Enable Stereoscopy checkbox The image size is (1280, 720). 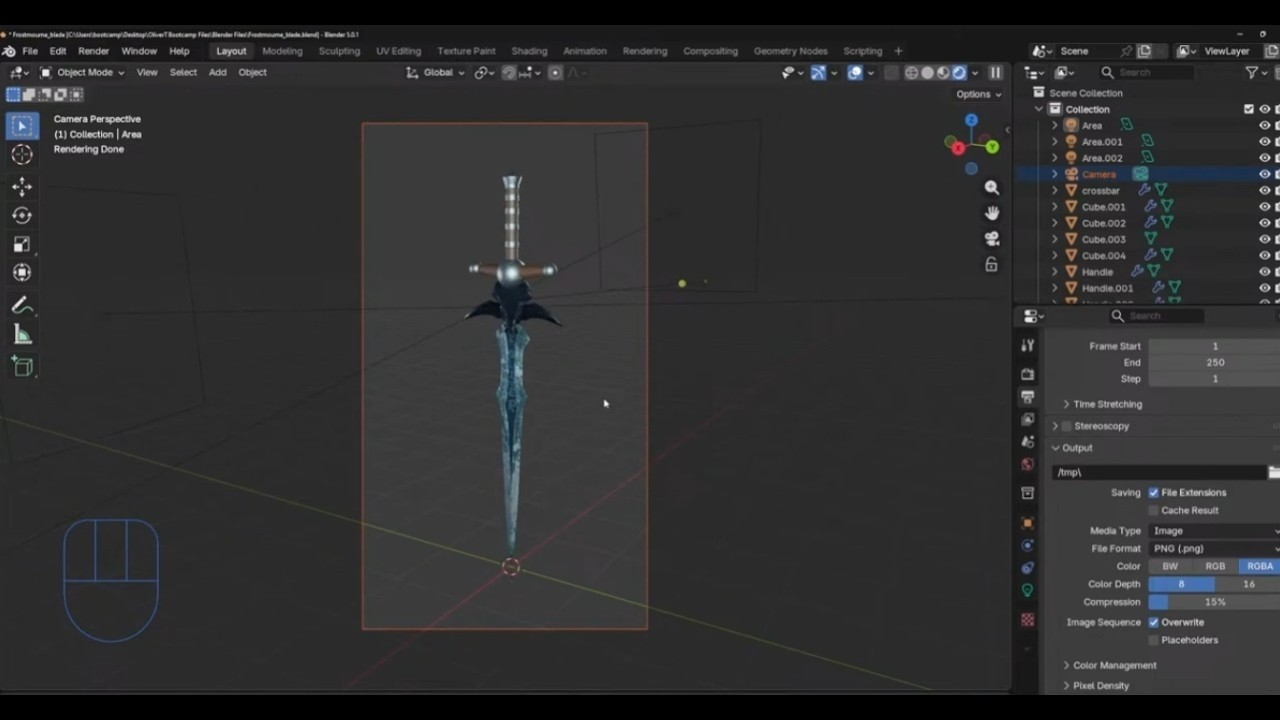point(1066,426)
